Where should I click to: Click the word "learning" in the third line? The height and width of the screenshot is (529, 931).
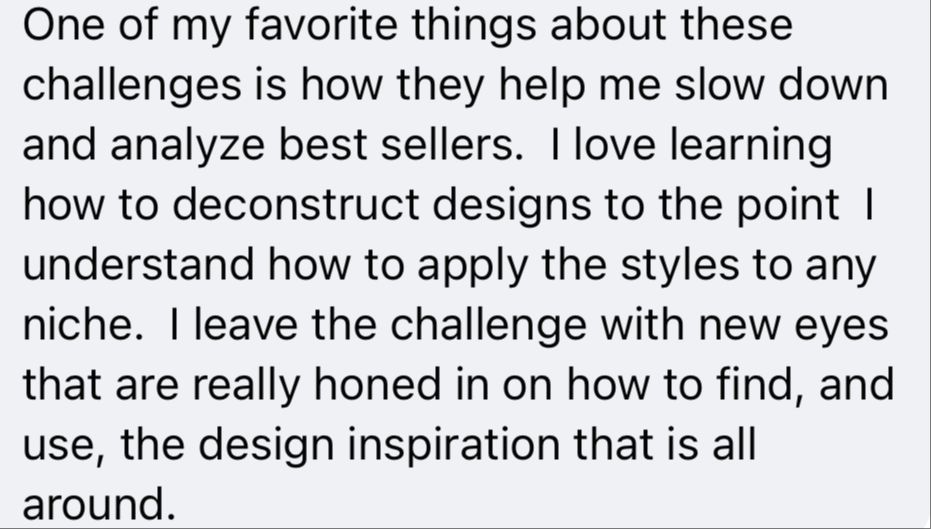(x=750, y=145)
